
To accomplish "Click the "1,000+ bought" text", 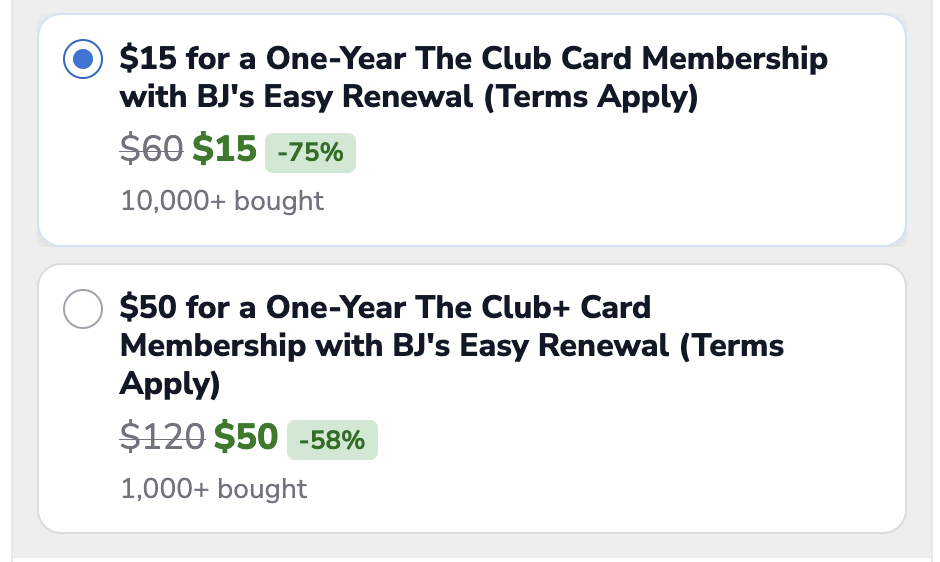I will click(x=213, y=489).
